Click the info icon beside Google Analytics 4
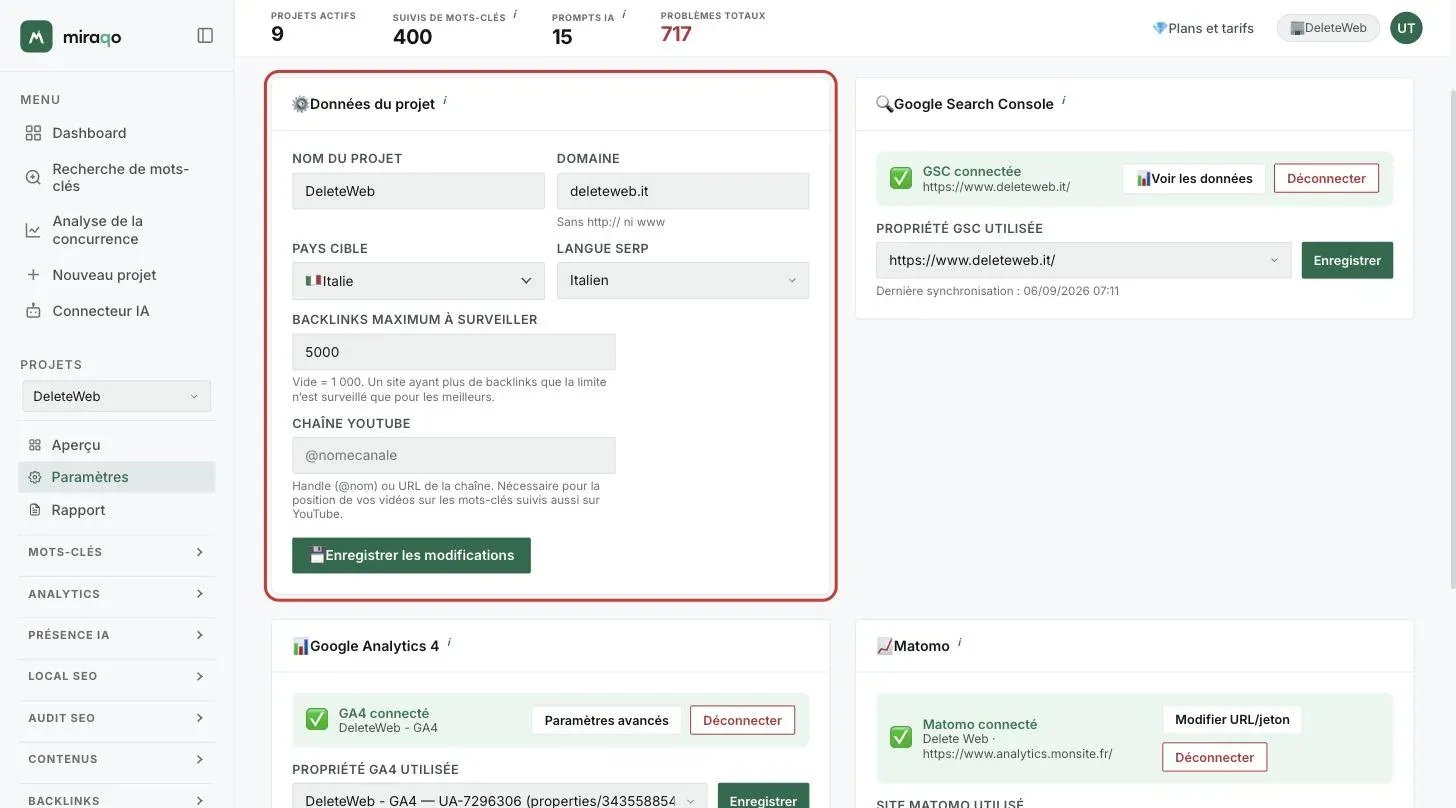This screenshot has width=1456, height=808. pyautogui.click(x=449, y=642)
